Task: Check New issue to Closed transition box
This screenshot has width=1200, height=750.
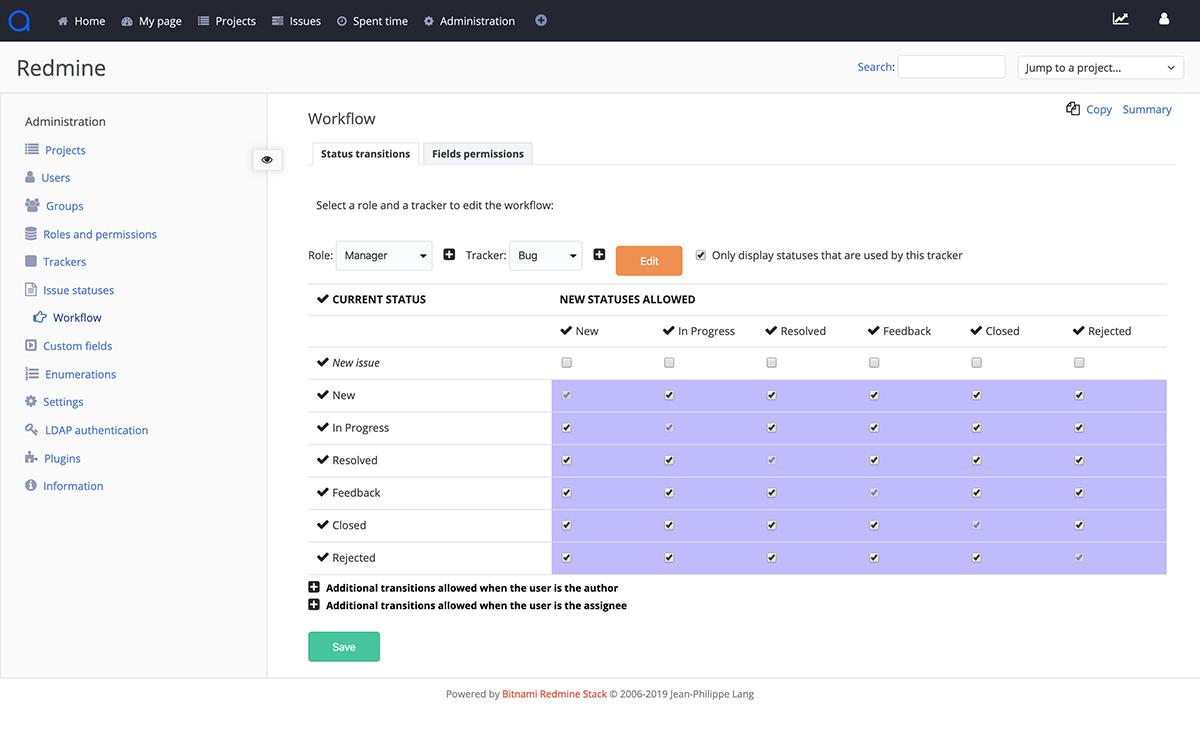Action: pyautogui.click(x=977, y=363)
